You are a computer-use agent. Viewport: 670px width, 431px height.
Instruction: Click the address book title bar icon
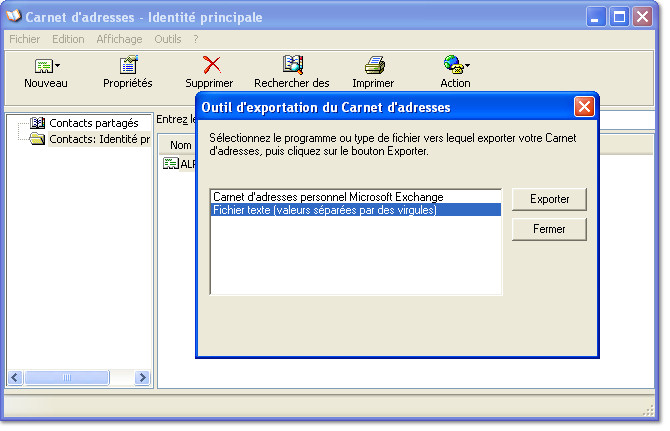click(x=14, y=17)
